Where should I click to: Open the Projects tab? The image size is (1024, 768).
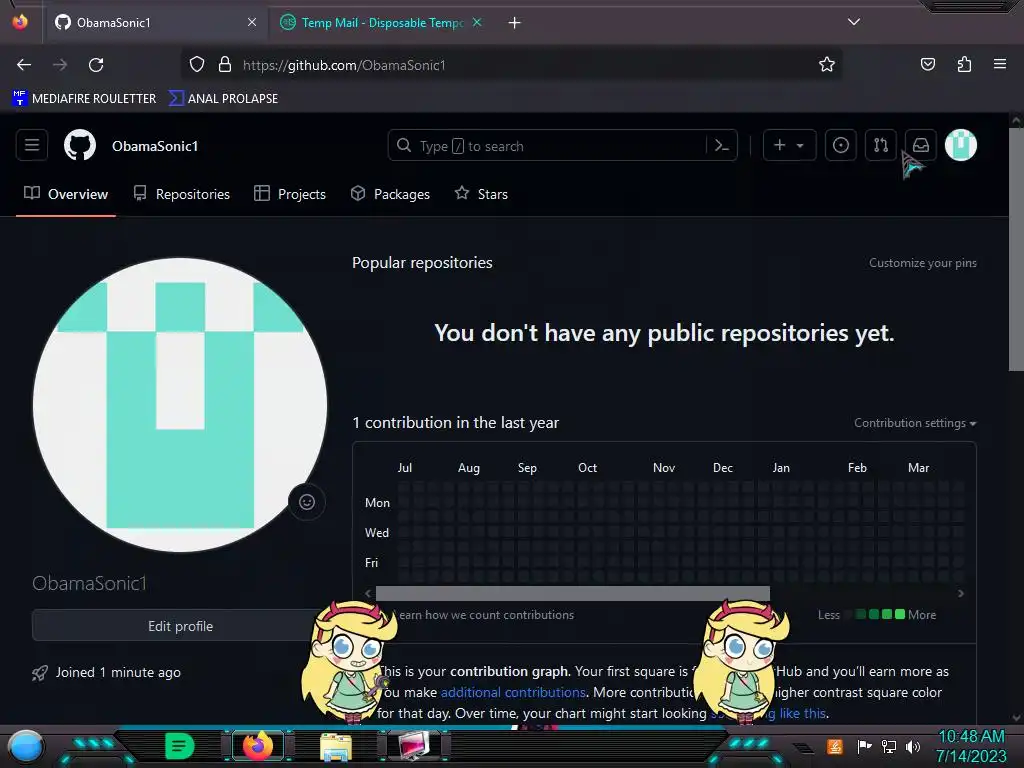(x=290, y=194)
